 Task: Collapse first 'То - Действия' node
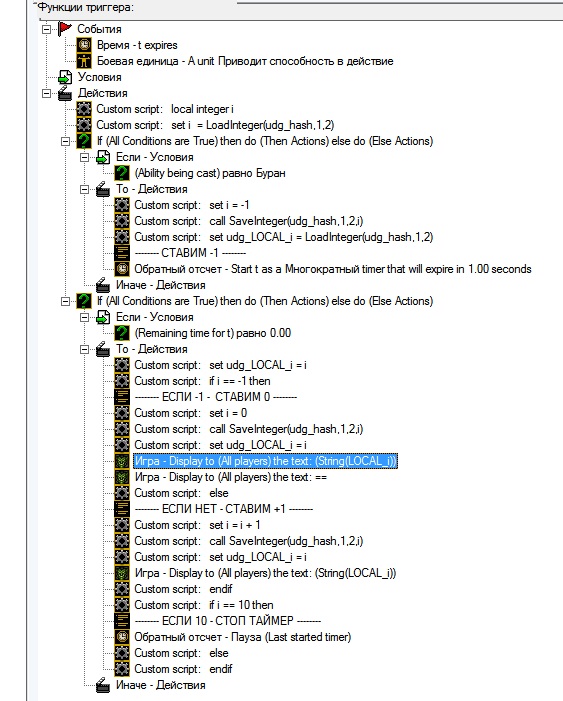84,190
